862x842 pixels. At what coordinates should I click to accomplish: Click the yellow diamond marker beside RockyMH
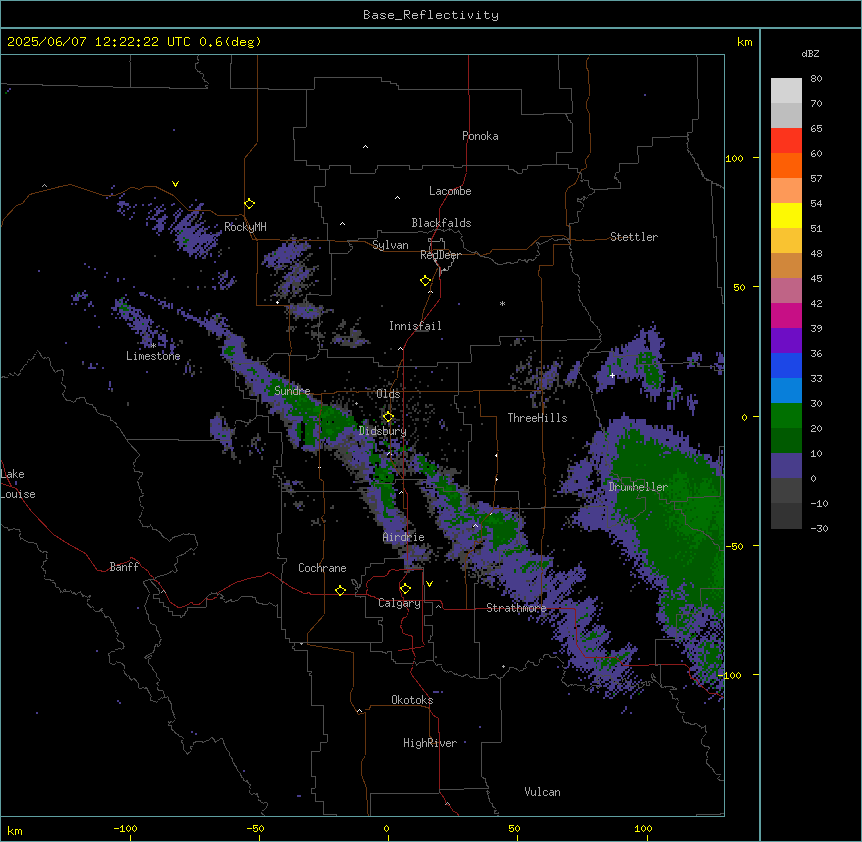(x=250, y=204)
